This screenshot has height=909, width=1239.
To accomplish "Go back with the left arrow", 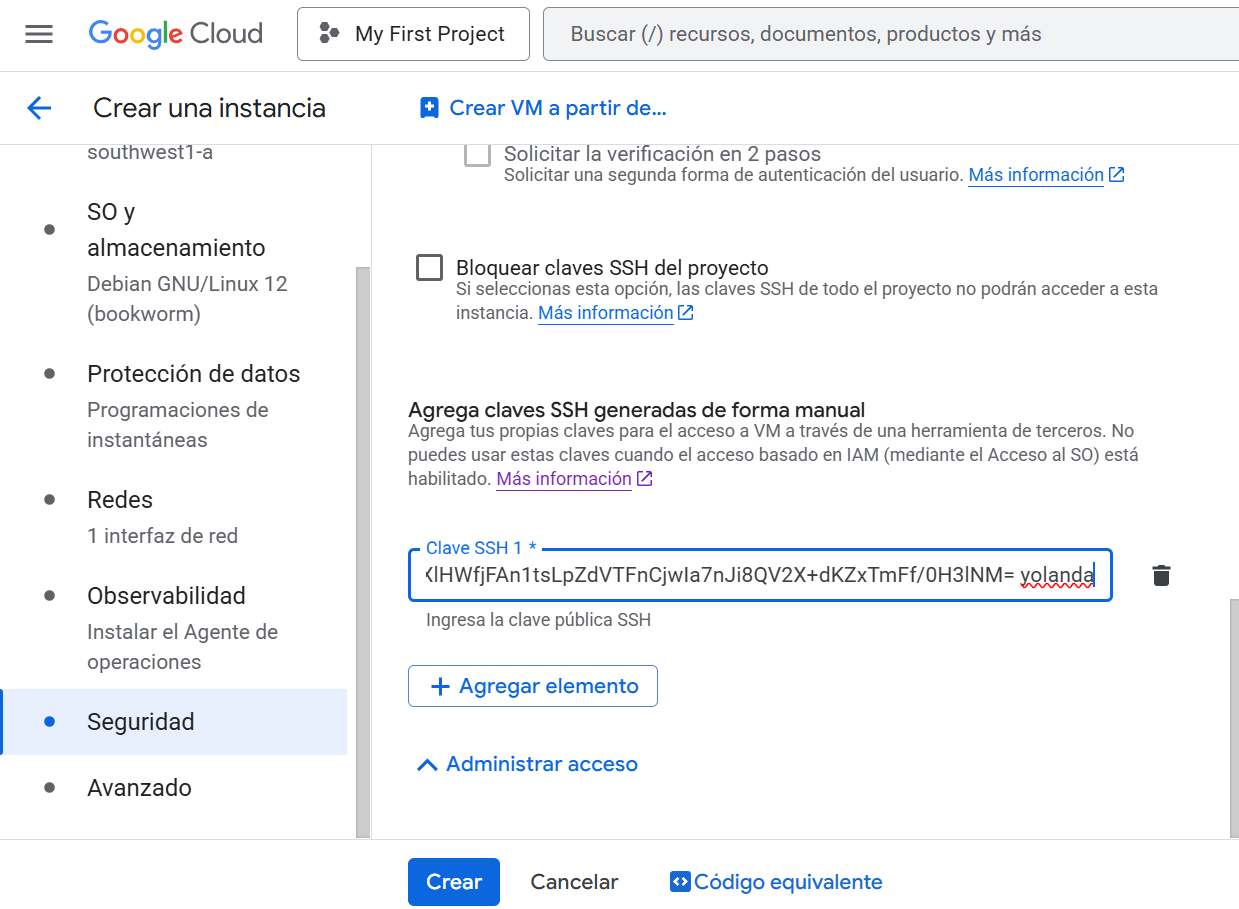I will point(39,108).
